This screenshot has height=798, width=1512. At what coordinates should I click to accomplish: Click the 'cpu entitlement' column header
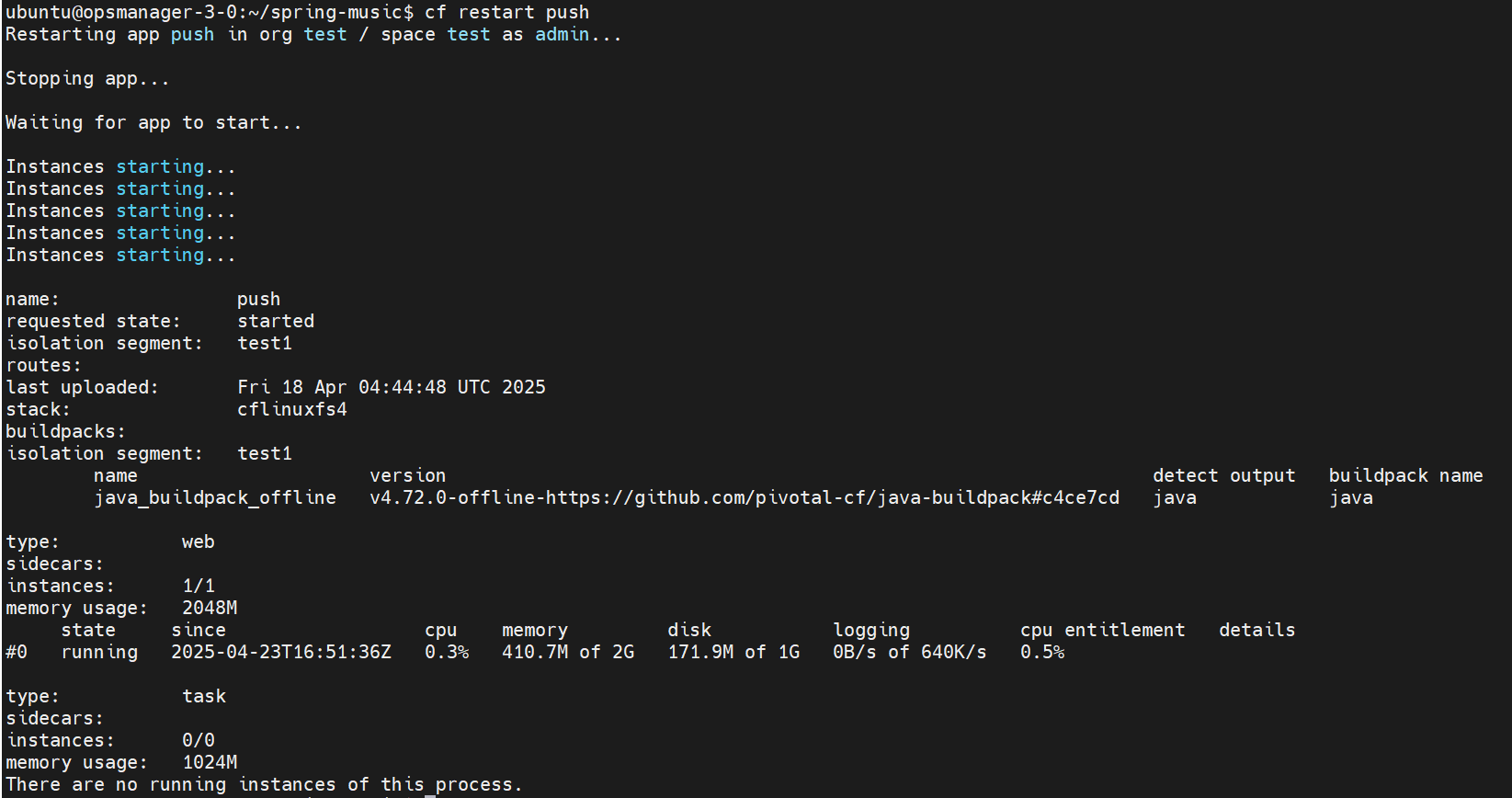1103,631
